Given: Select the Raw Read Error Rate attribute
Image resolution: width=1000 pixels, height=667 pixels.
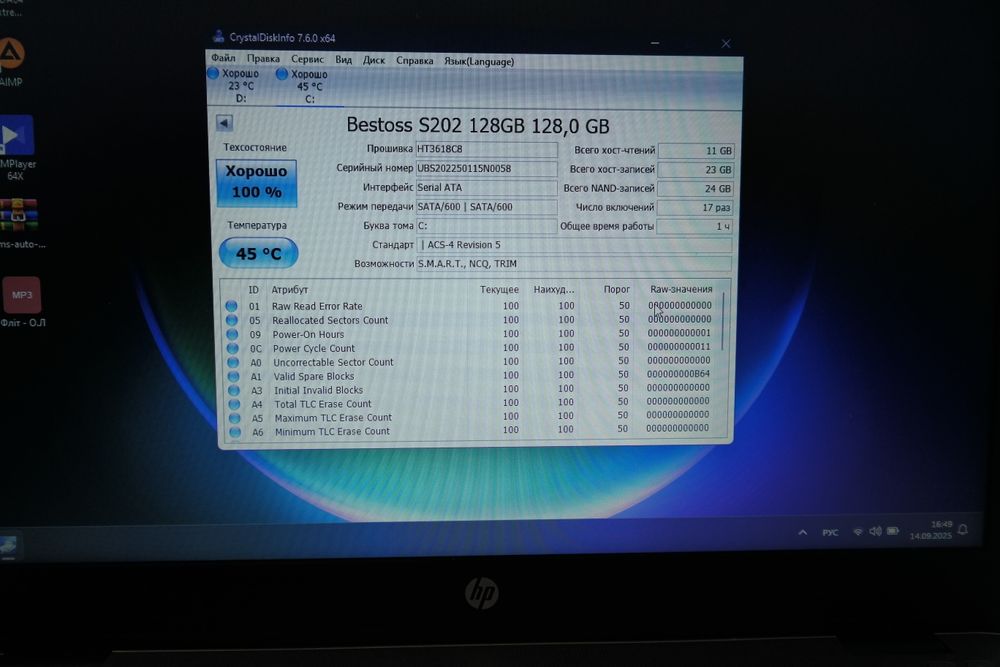Looking at the screenshot, I should click(x=317, y=306).
